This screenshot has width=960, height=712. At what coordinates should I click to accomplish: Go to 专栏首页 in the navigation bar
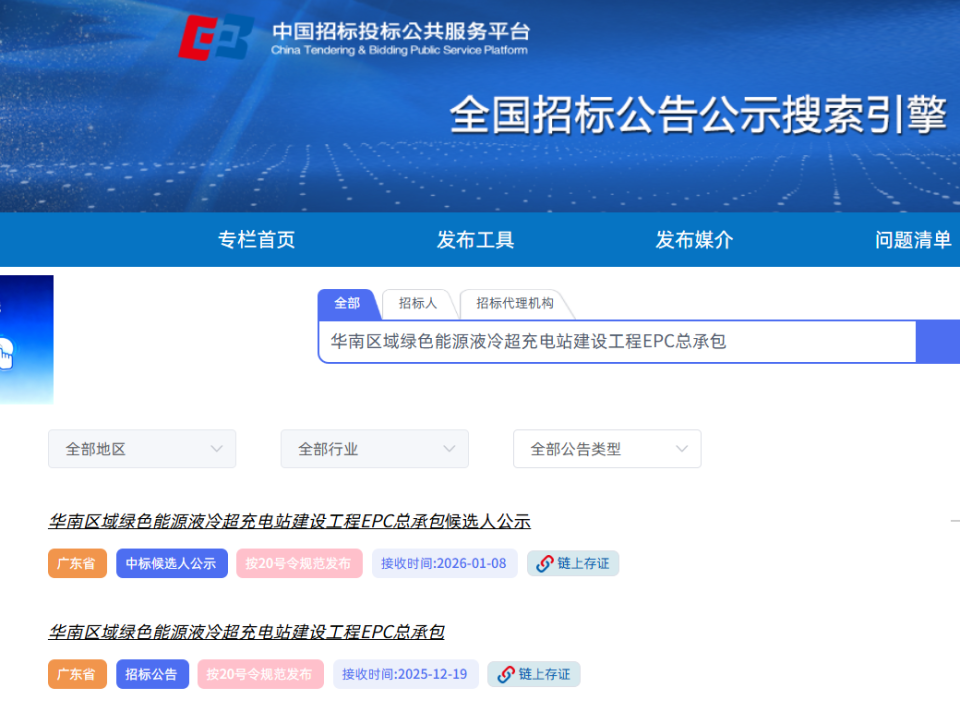click(x=257, y=239)
